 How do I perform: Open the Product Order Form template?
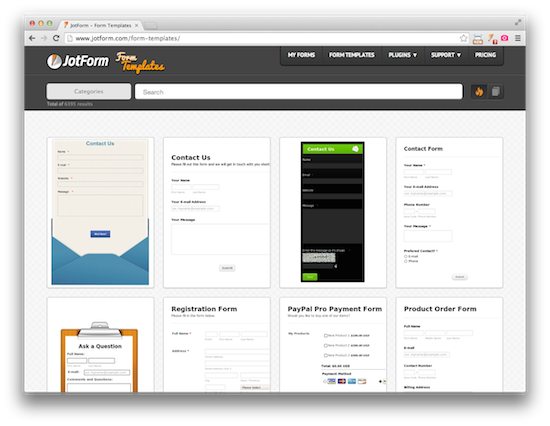[x=449, y=345]
